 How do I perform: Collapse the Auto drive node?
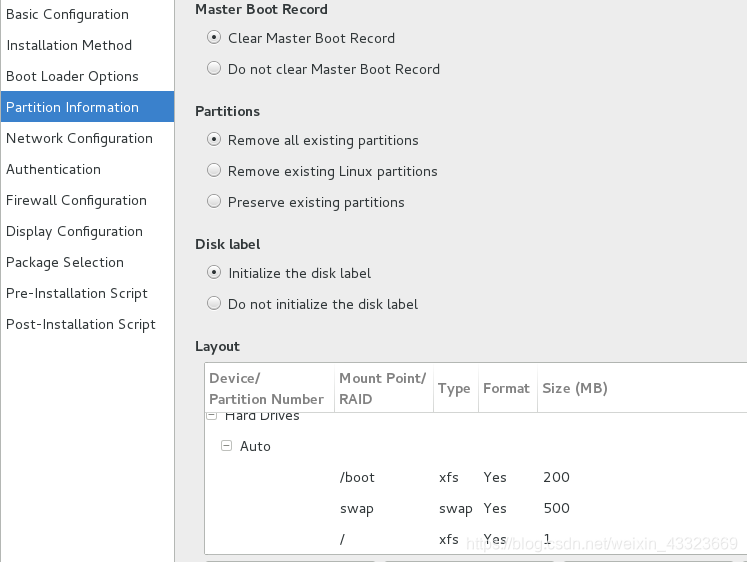pyautogui.click(x=226, y=446)
